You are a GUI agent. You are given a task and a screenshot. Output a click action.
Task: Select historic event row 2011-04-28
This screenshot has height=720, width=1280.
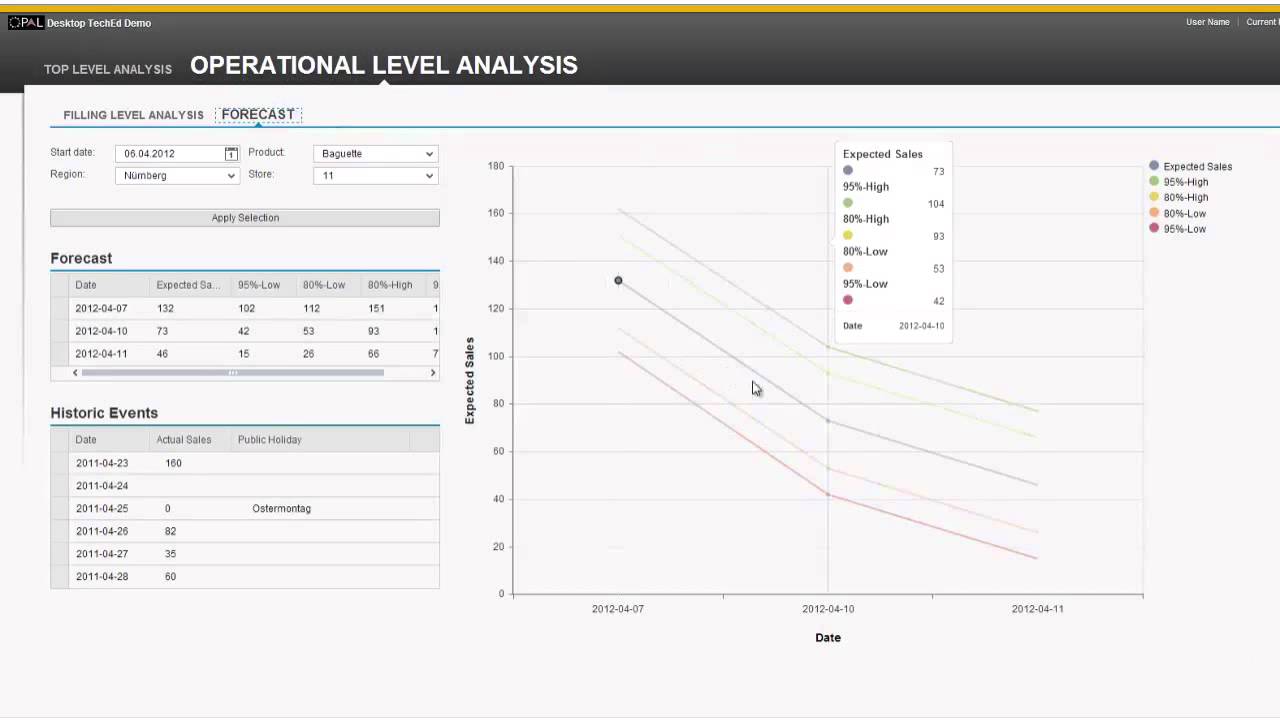coord(245,577)
